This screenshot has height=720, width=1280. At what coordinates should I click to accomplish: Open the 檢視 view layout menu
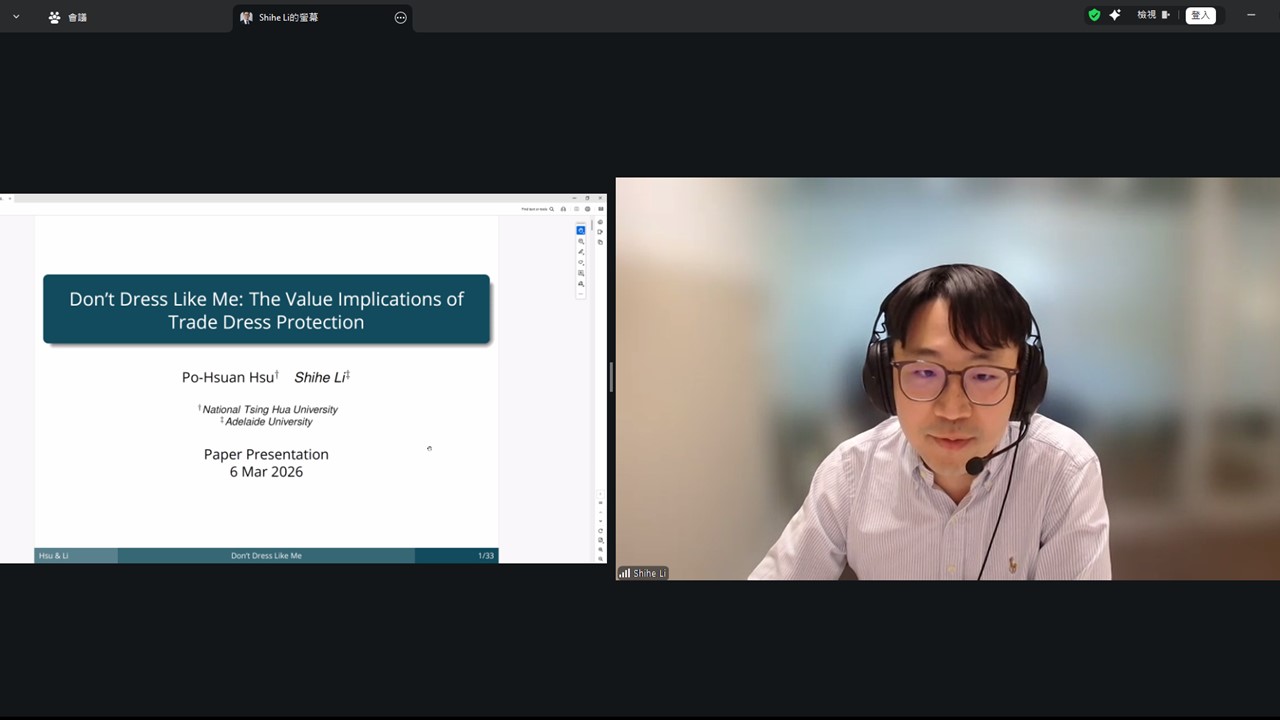(1152, 15)
